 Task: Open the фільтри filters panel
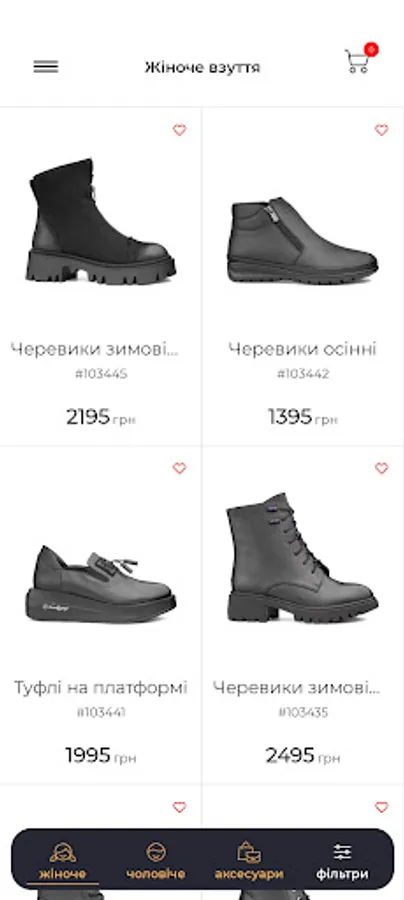342,862
